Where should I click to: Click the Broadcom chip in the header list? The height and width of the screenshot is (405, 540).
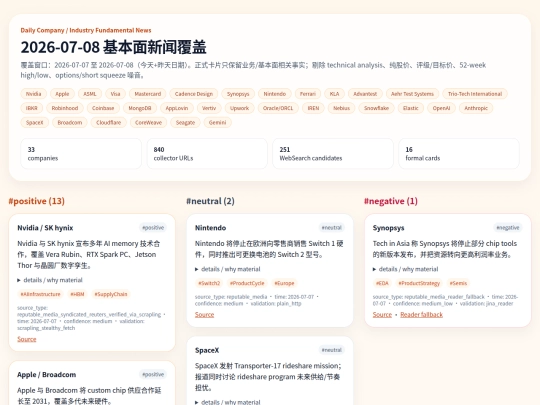70,123
